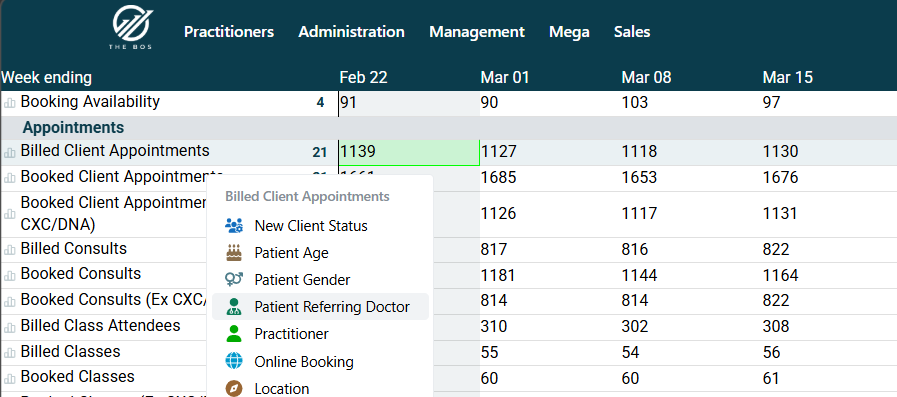Click chart icon beside Booked Consults

(10, 275)
